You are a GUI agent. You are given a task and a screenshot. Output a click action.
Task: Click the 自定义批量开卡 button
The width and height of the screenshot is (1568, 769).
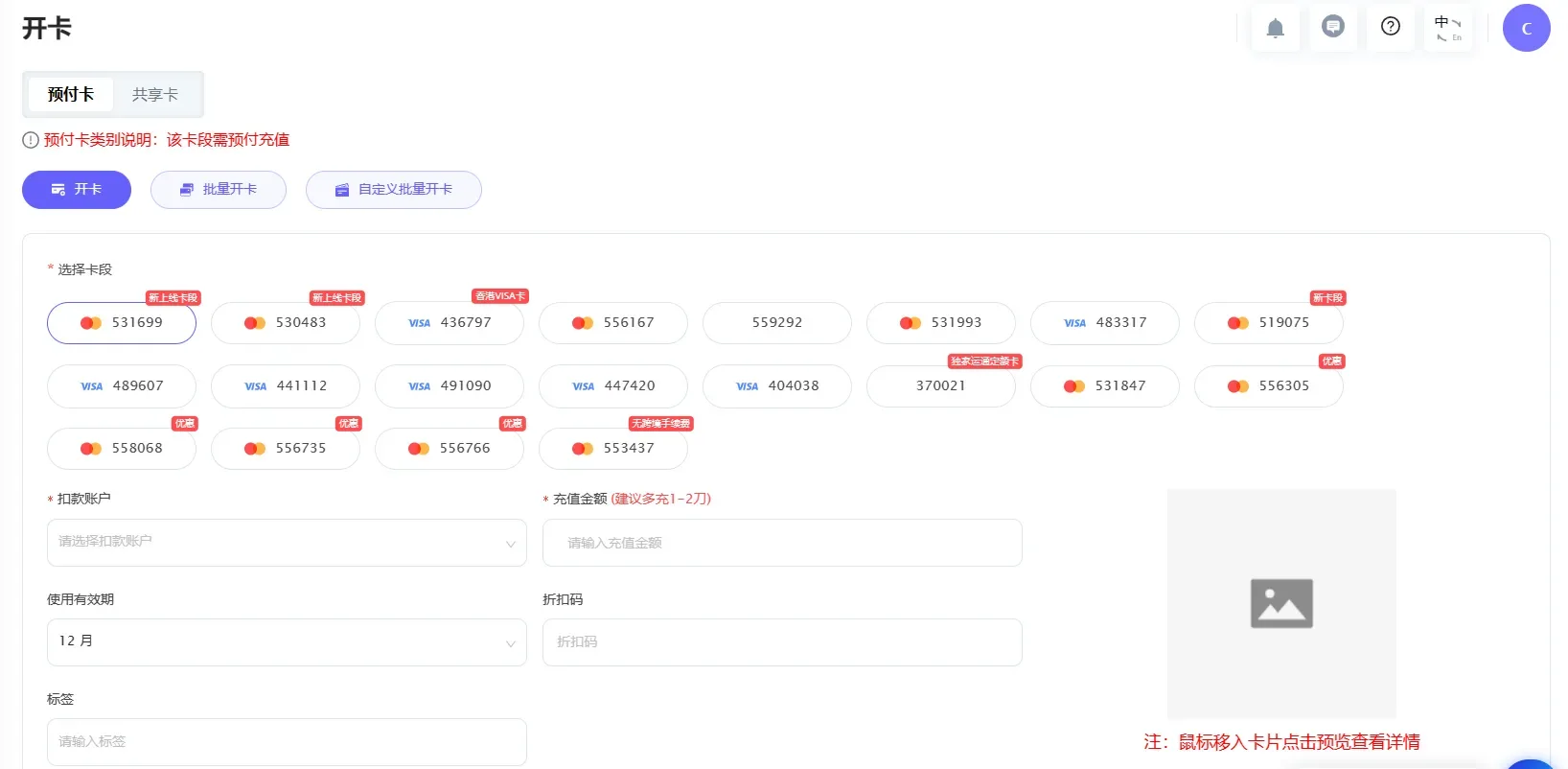point(394,190)
